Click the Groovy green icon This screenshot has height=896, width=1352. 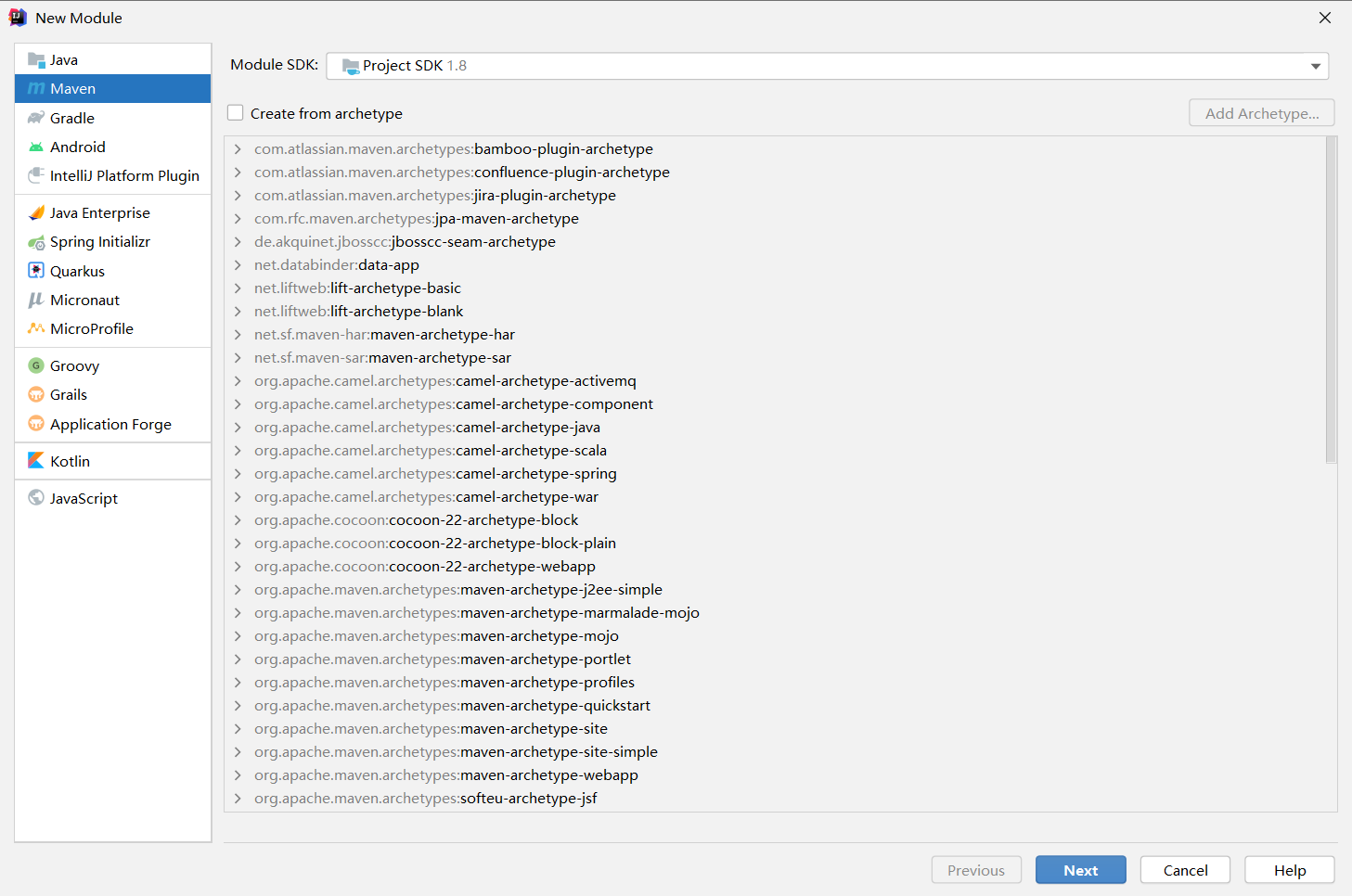pos(36,365)
